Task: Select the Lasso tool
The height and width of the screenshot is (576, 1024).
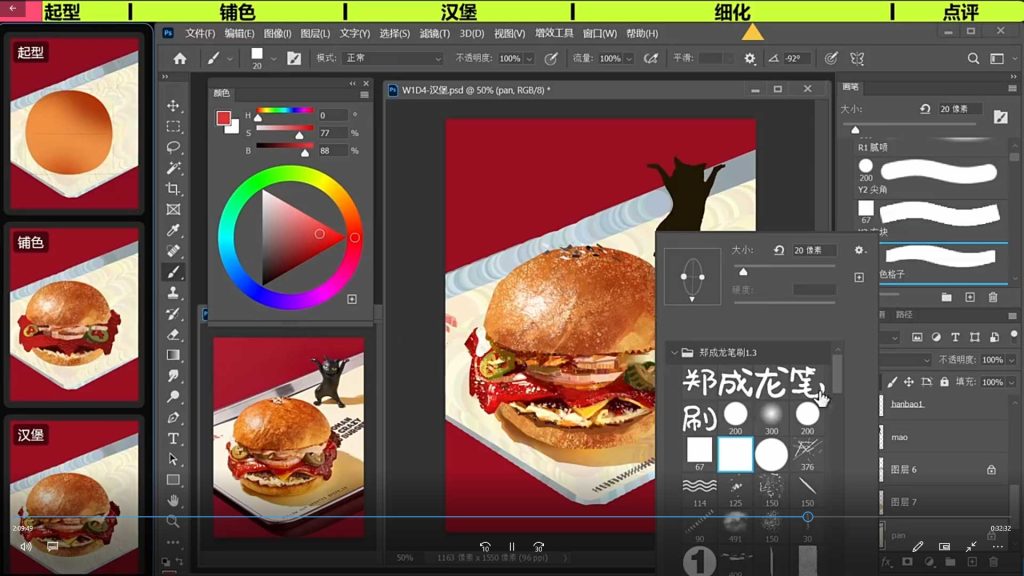Action: (x=173, y=147)
